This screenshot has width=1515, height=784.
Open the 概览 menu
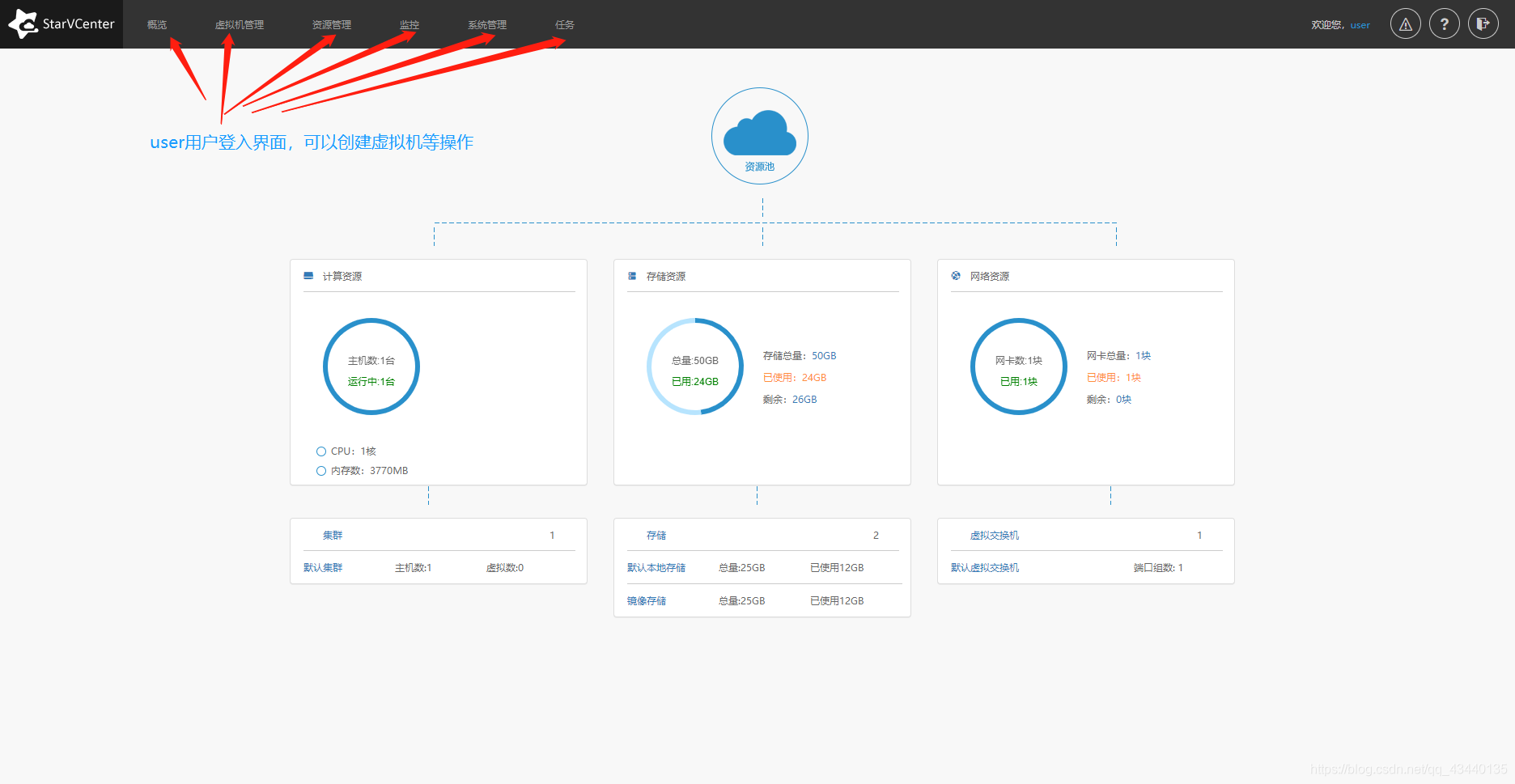(x=157, y=25)
